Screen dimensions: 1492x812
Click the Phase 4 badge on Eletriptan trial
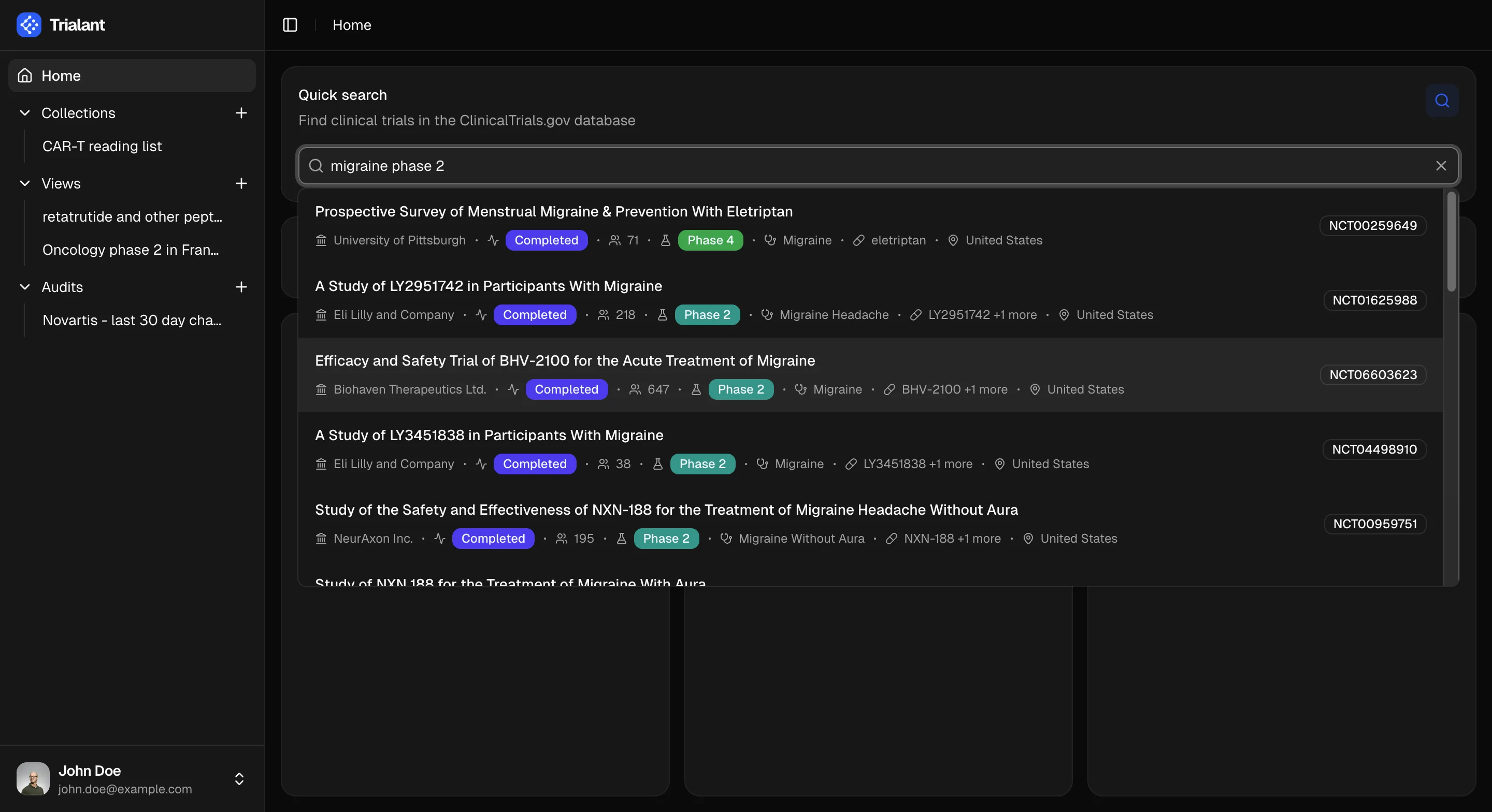coord(710,240)
